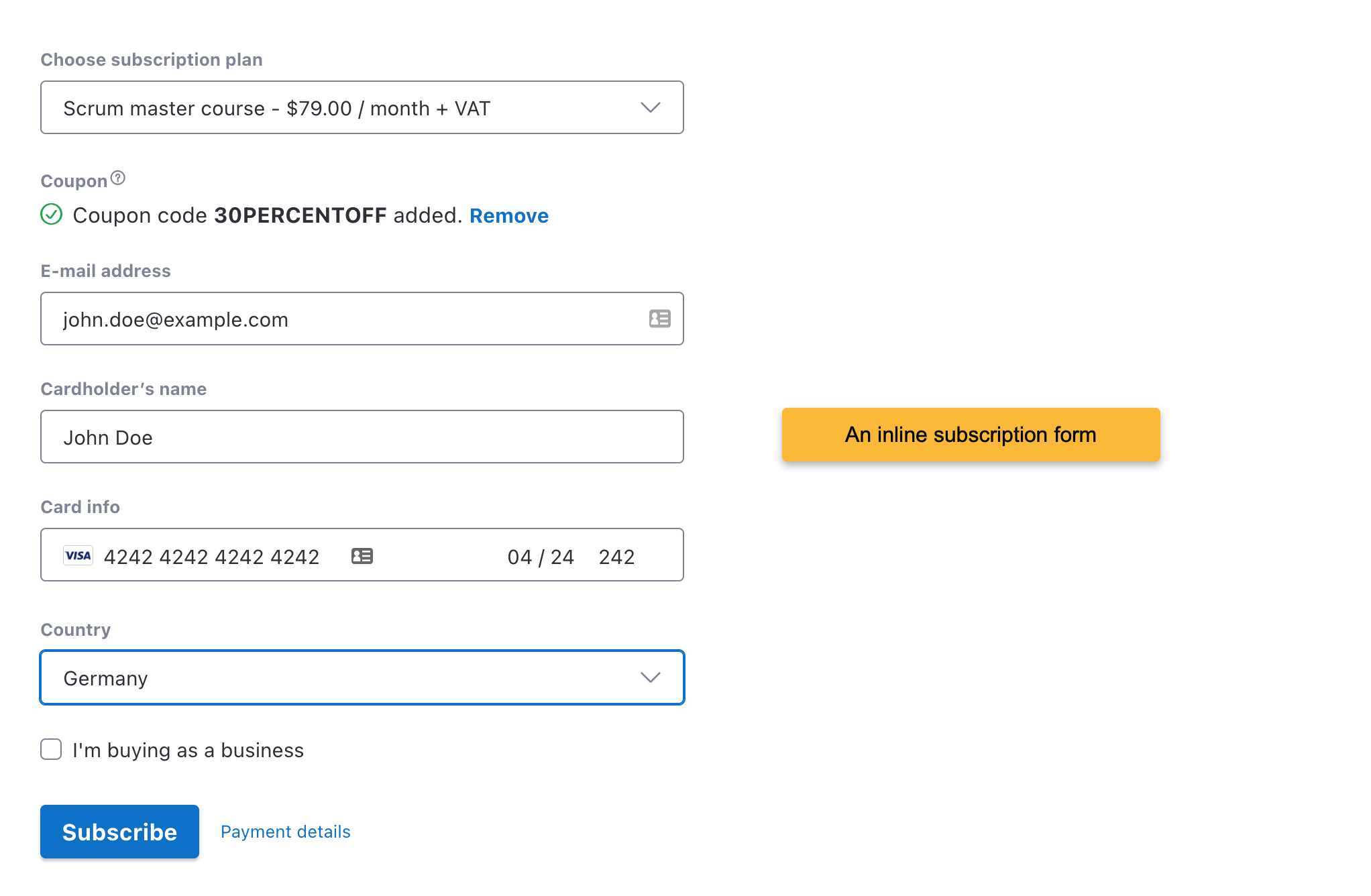Click the yellow inline subscription form label
Screen dimensions: 1371x896
pyautogui.click(x=971, y=435)
